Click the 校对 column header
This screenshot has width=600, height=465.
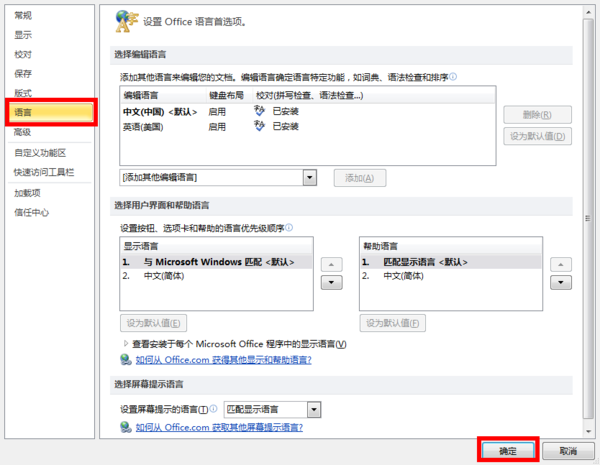(x=374, y=95)
